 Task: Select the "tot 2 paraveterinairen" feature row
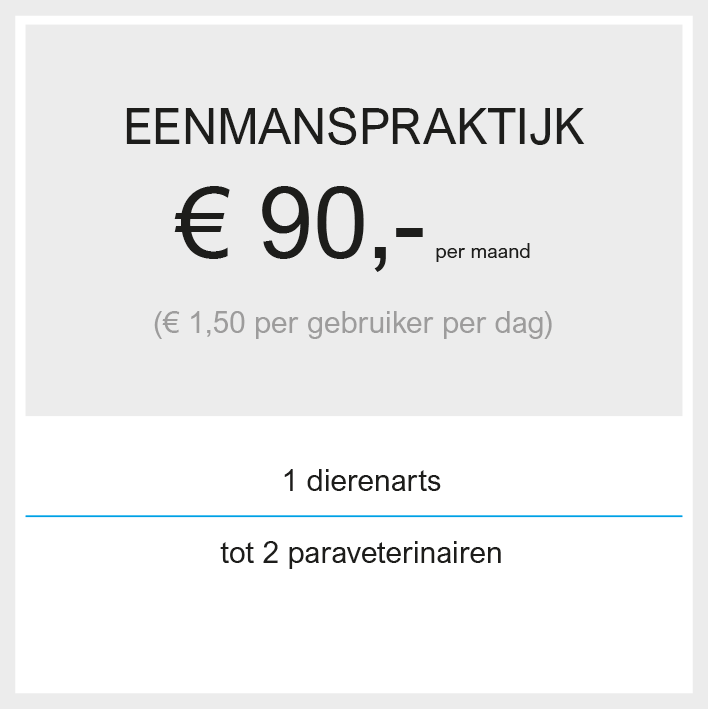tap(354, 553)
